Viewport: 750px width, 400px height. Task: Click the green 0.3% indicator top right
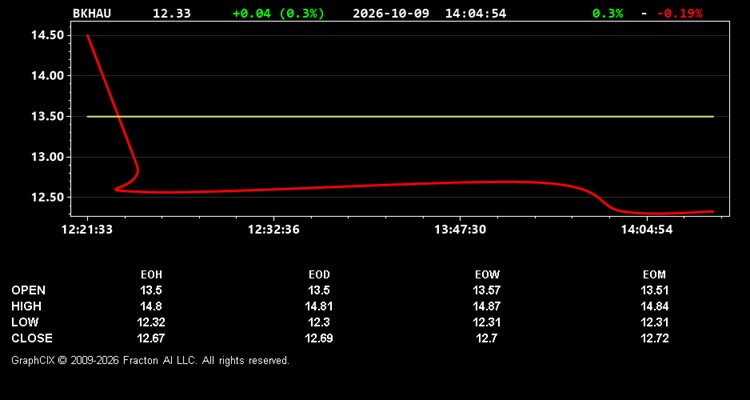coord(607,13)
